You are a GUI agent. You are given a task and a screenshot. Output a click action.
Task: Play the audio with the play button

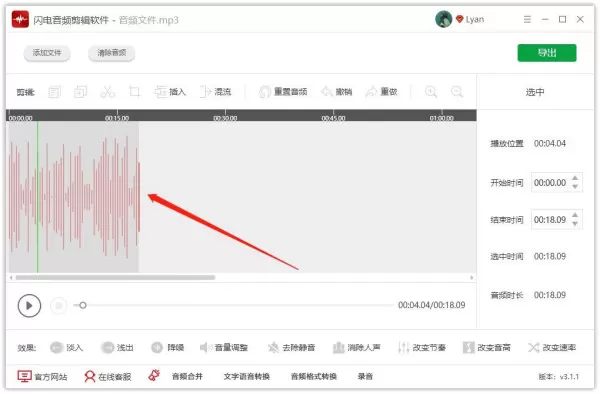pyautogui.click(x=29, y=305)
